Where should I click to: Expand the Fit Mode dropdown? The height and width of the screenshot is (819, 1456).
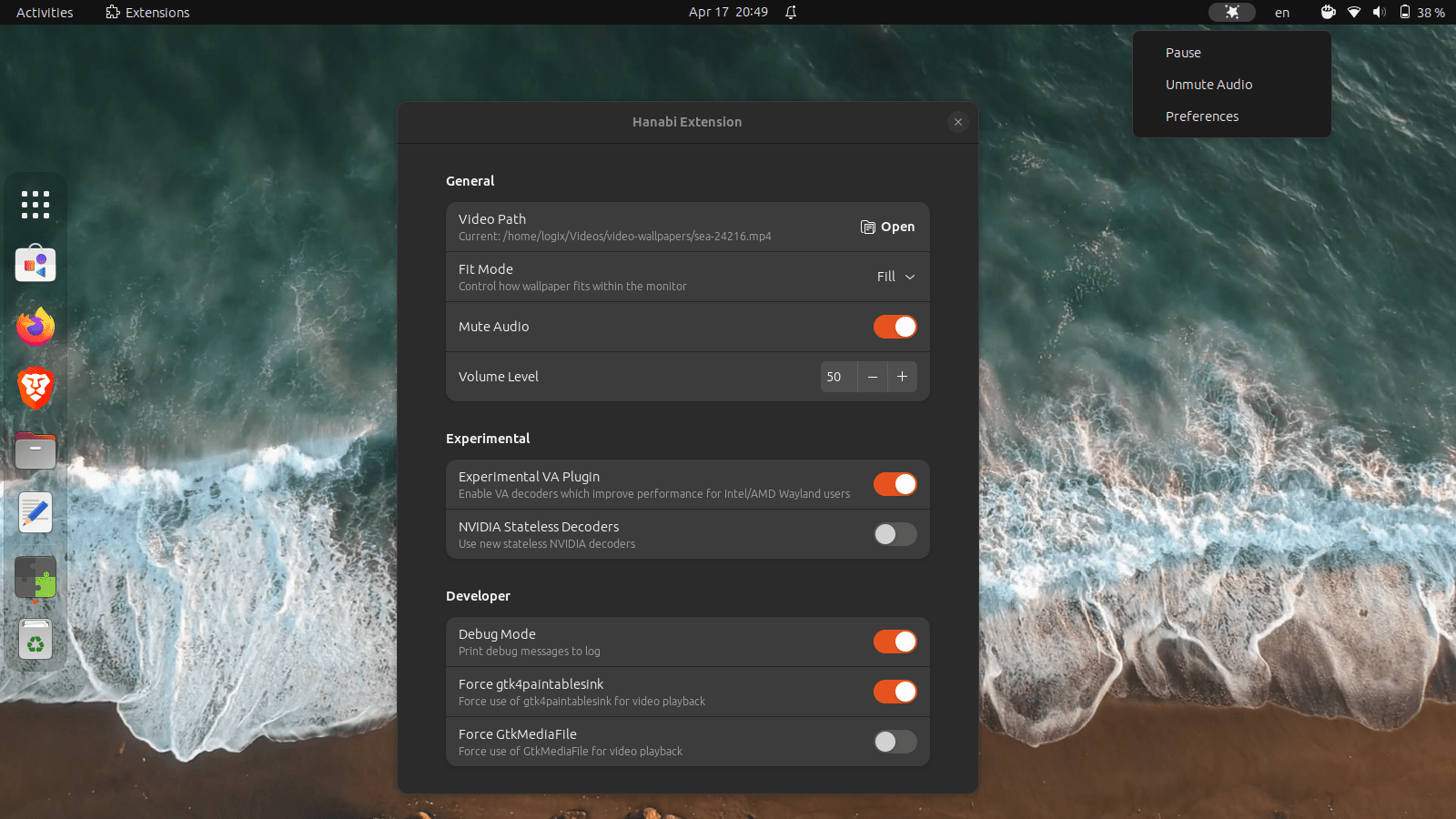(895, 277)
